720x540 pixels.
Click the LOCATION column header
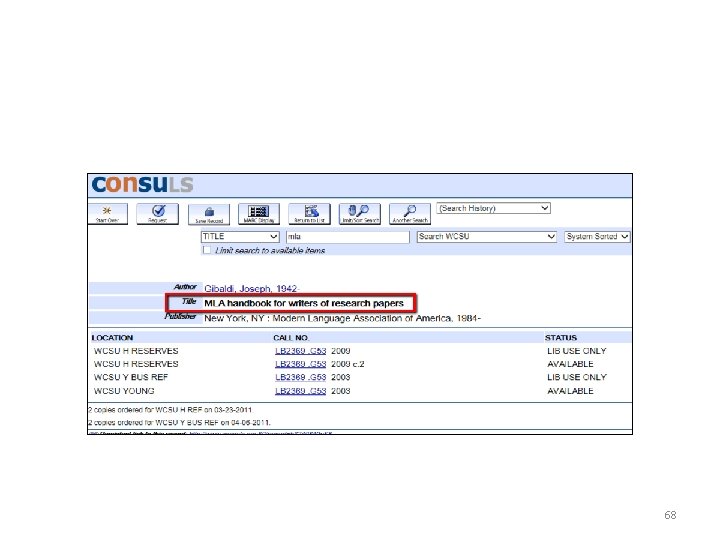point(112,338)
